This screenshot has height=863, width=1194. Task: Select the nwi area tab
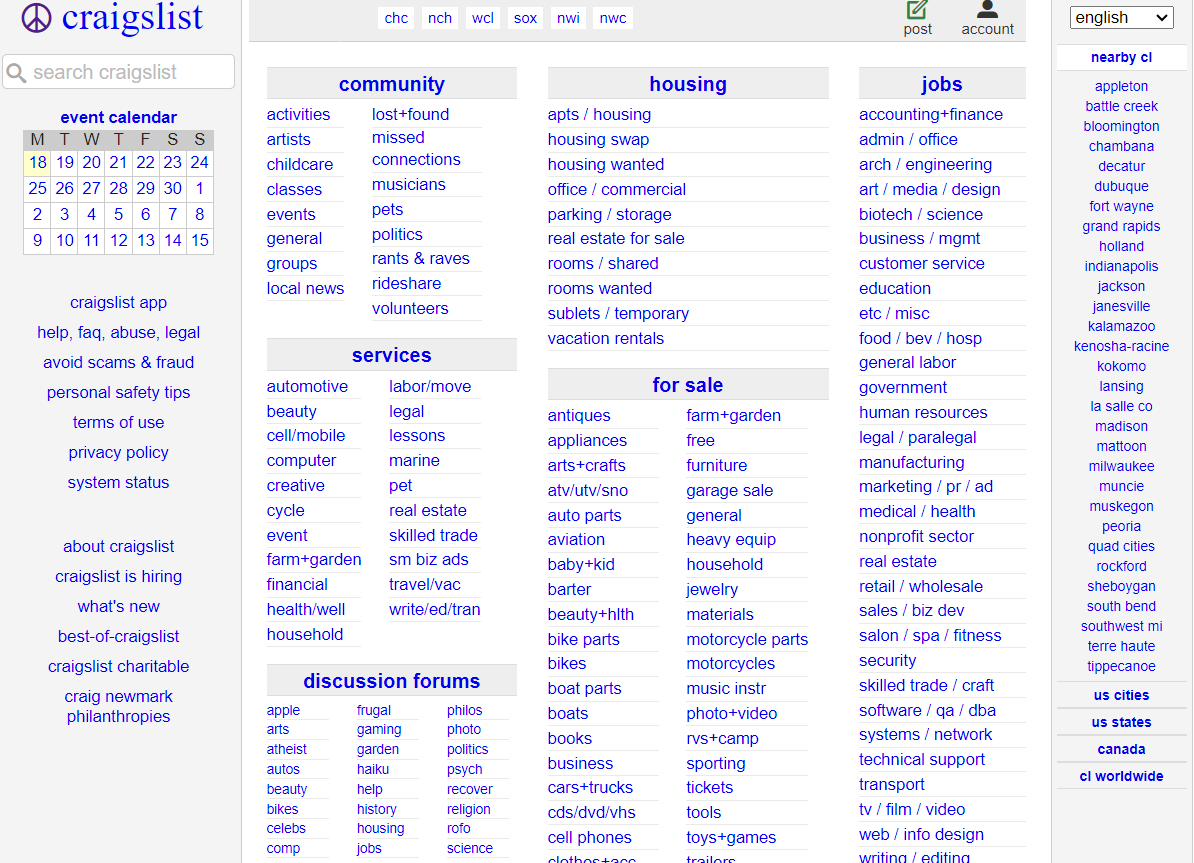click(568, 18)
